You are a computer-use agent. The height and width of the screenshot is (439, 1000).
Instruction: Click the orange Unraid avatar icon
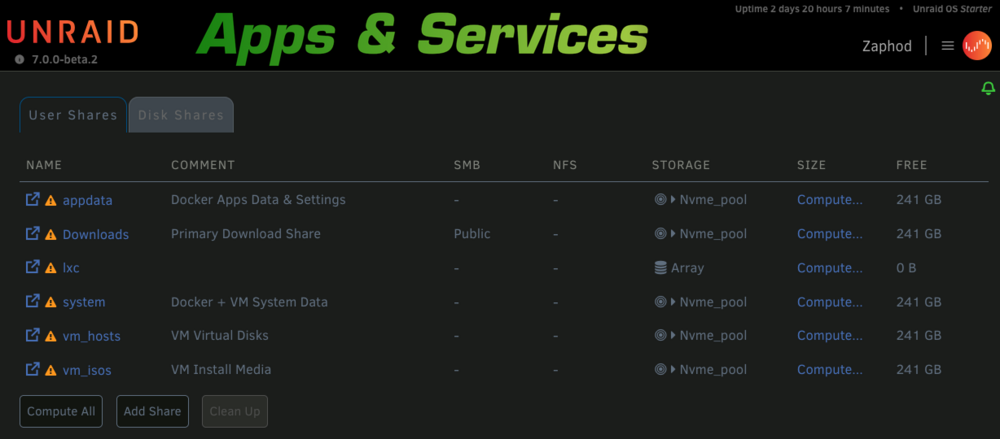(977, 46)
